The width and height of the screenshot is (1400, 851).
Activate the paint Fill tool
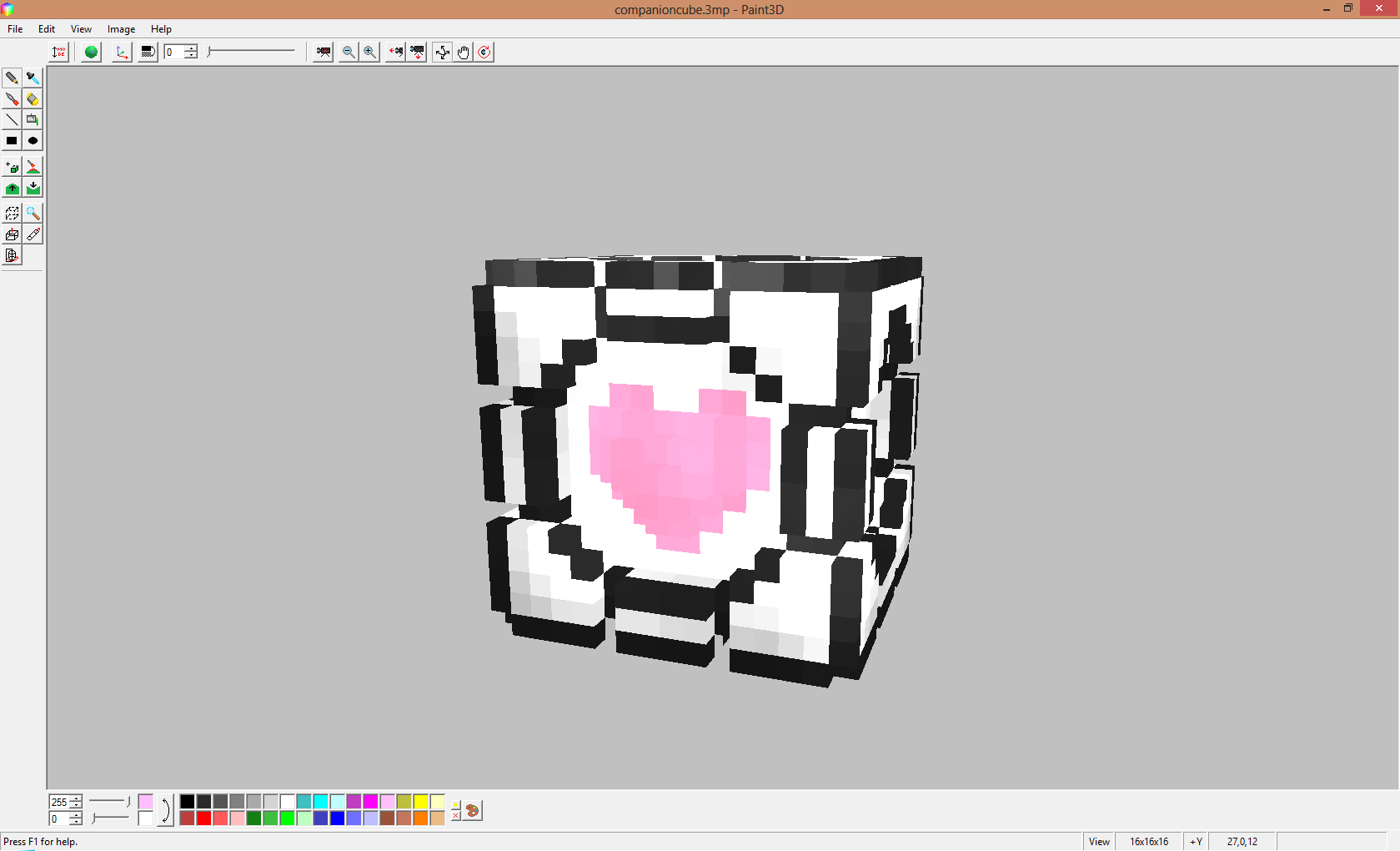[x=33, y=119]
